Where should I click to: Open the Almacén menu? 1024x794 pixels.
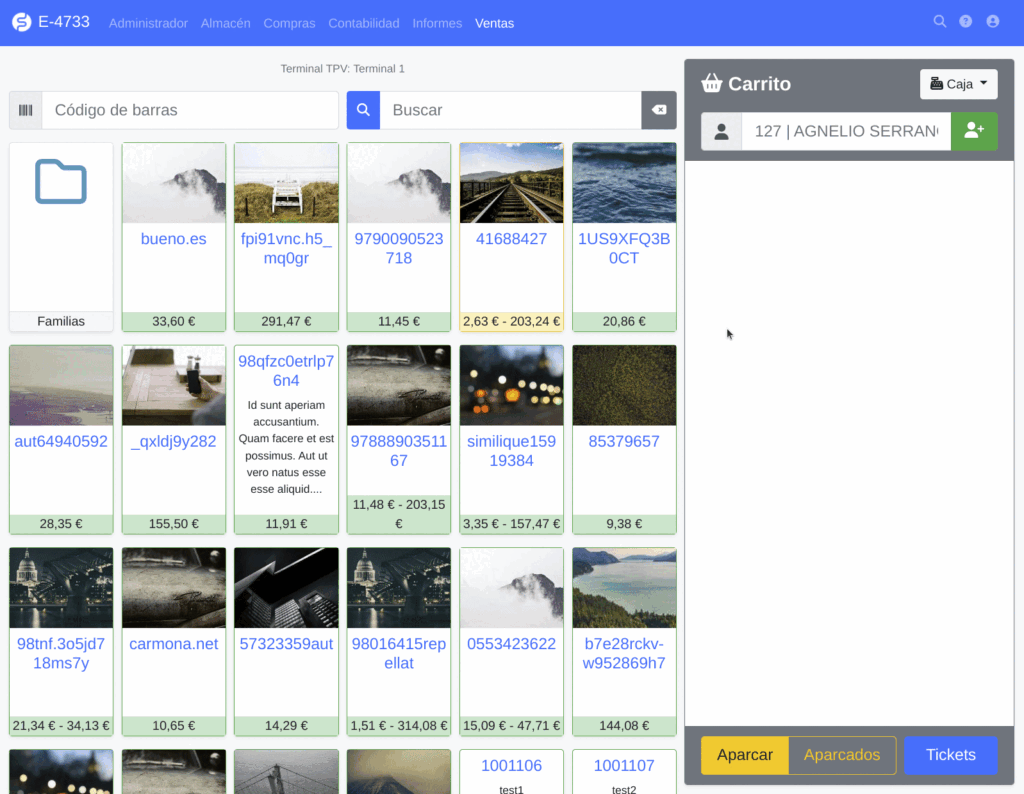tap(225, 23)
